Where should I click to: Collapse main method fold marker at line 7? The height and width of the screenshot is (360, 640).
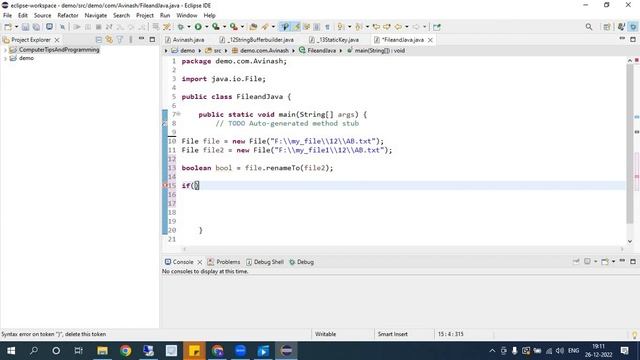point(178,114)
